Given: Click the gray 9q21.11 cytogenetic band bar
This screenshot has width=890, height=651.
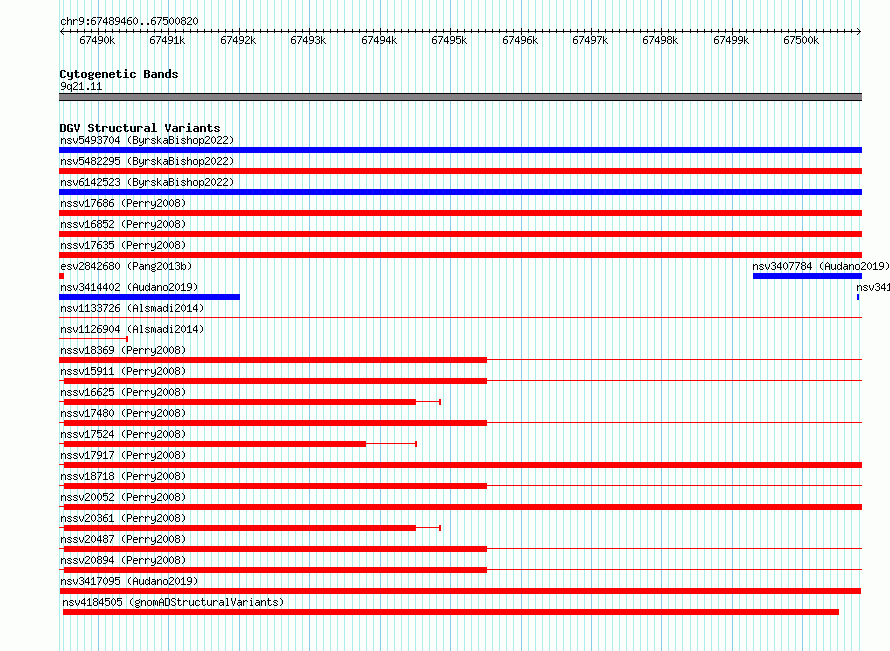Looking at the screenshot, I should [460, 97].
